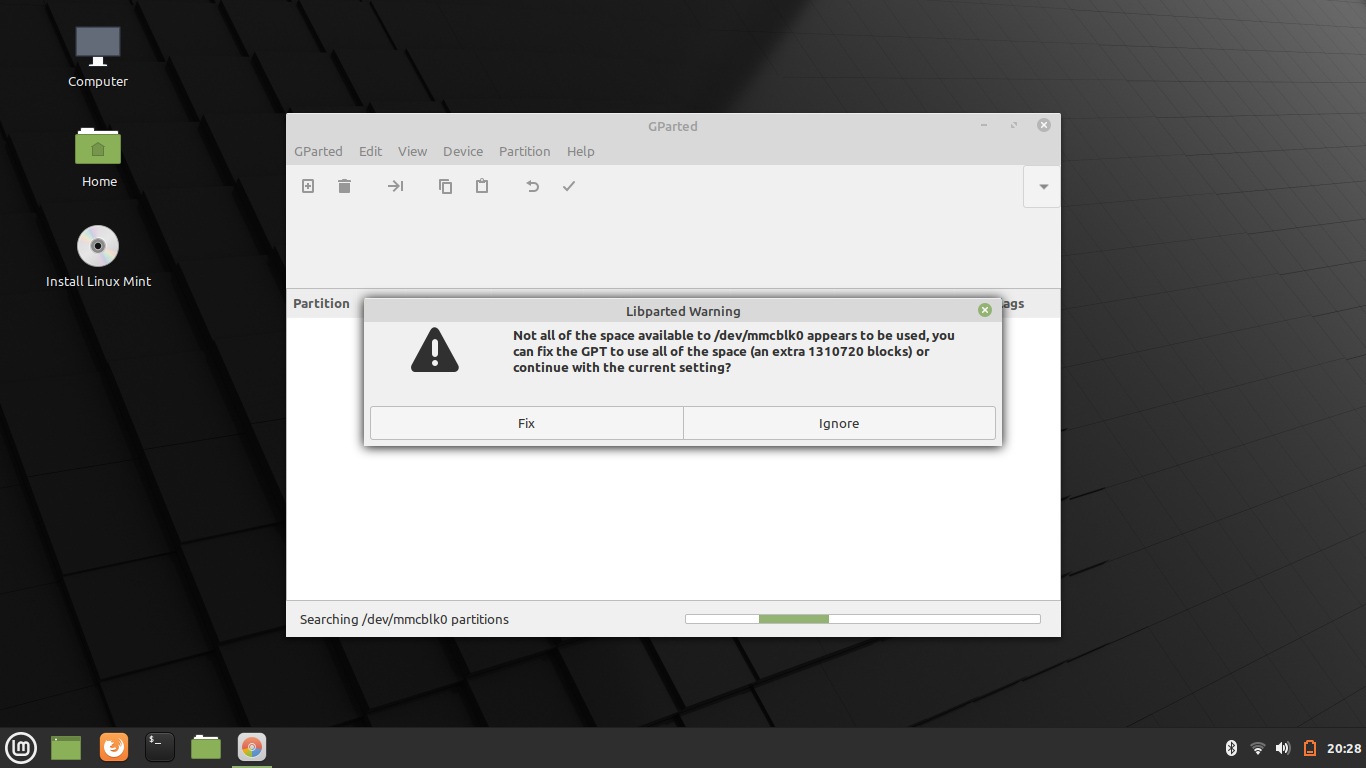
Task: Click the warning triangle icon
Action: coord(435,350)
